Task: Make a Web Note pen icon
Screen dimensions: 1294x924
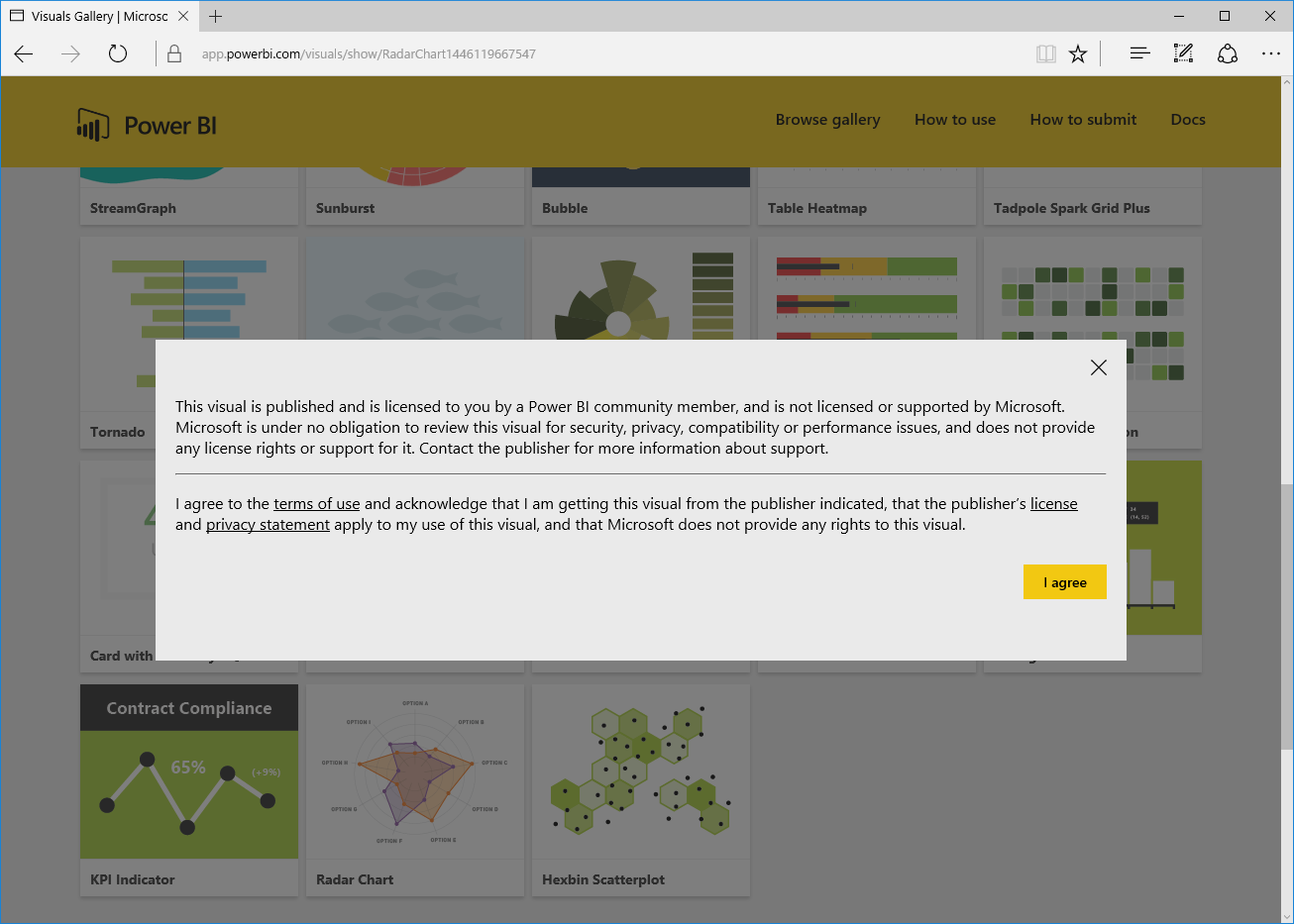Action: 1183,53
